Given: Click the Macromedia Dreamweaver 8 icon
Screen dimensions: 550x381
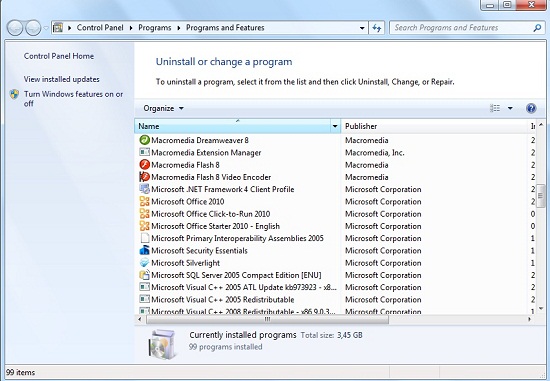Looking at the screenshot, I should [x=145, y=140].
